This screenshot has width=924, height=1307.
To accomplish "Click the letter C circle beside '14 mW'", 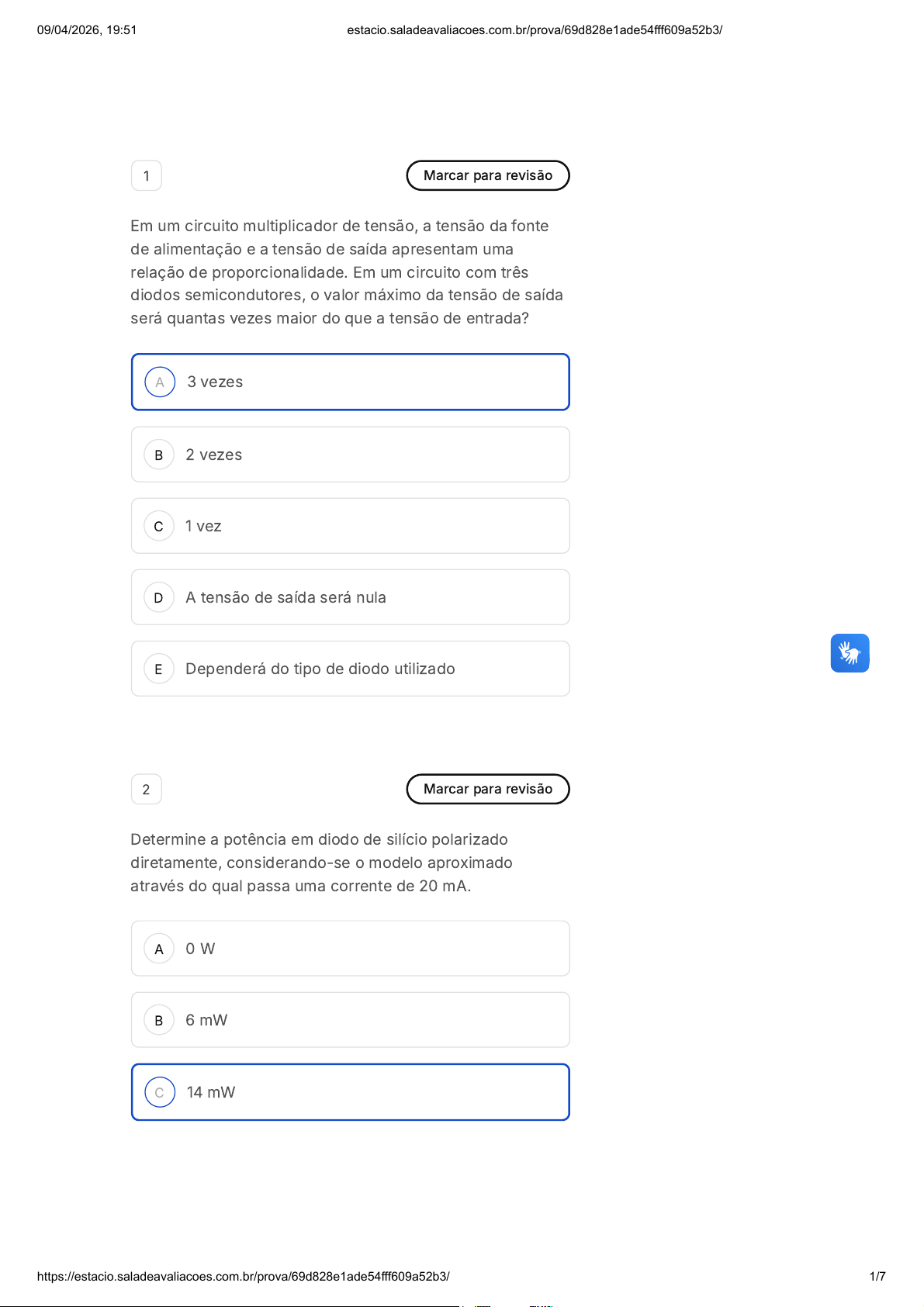I will point(160,1092).
